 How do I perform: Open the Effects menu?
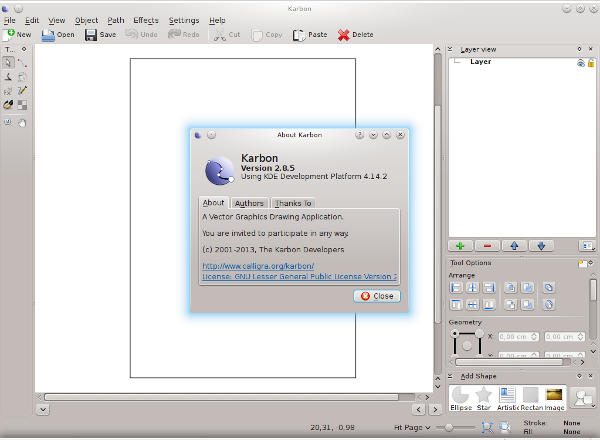tap(146, 20)
